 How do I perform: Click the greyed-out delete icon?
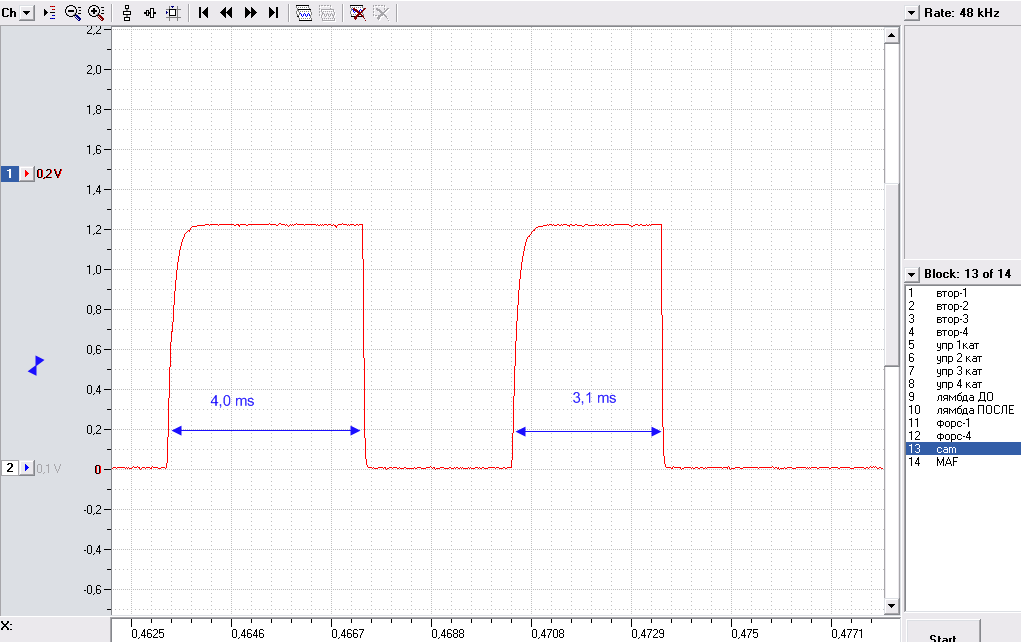pyautogui.click(x=382, y=13)
